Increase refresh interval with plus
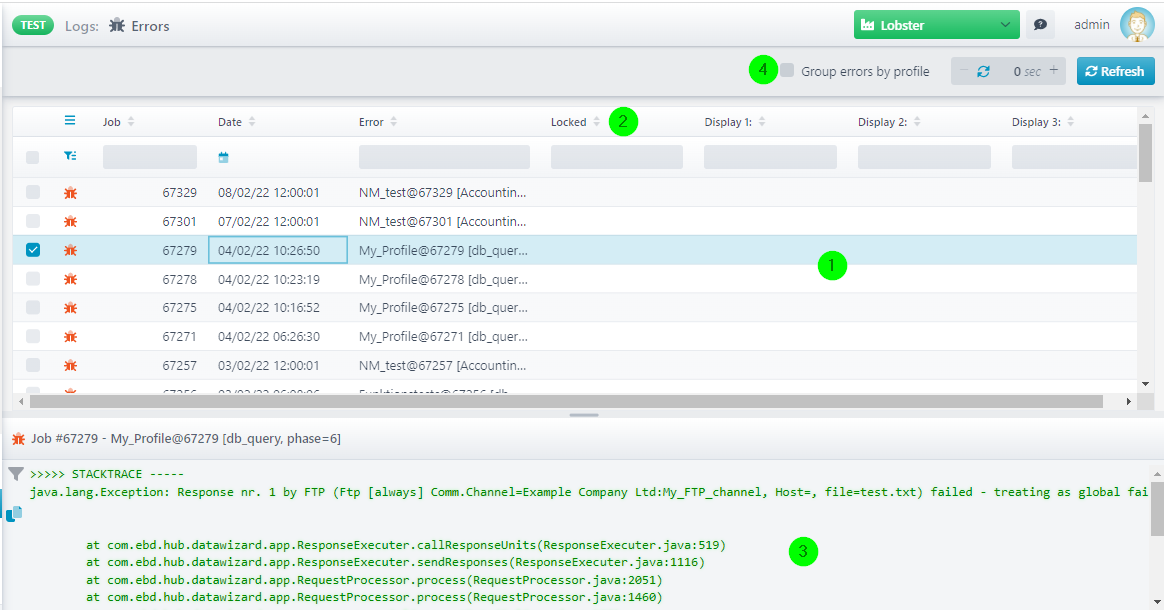The height and width of the screenshot is (610, 1164). 1053,70
